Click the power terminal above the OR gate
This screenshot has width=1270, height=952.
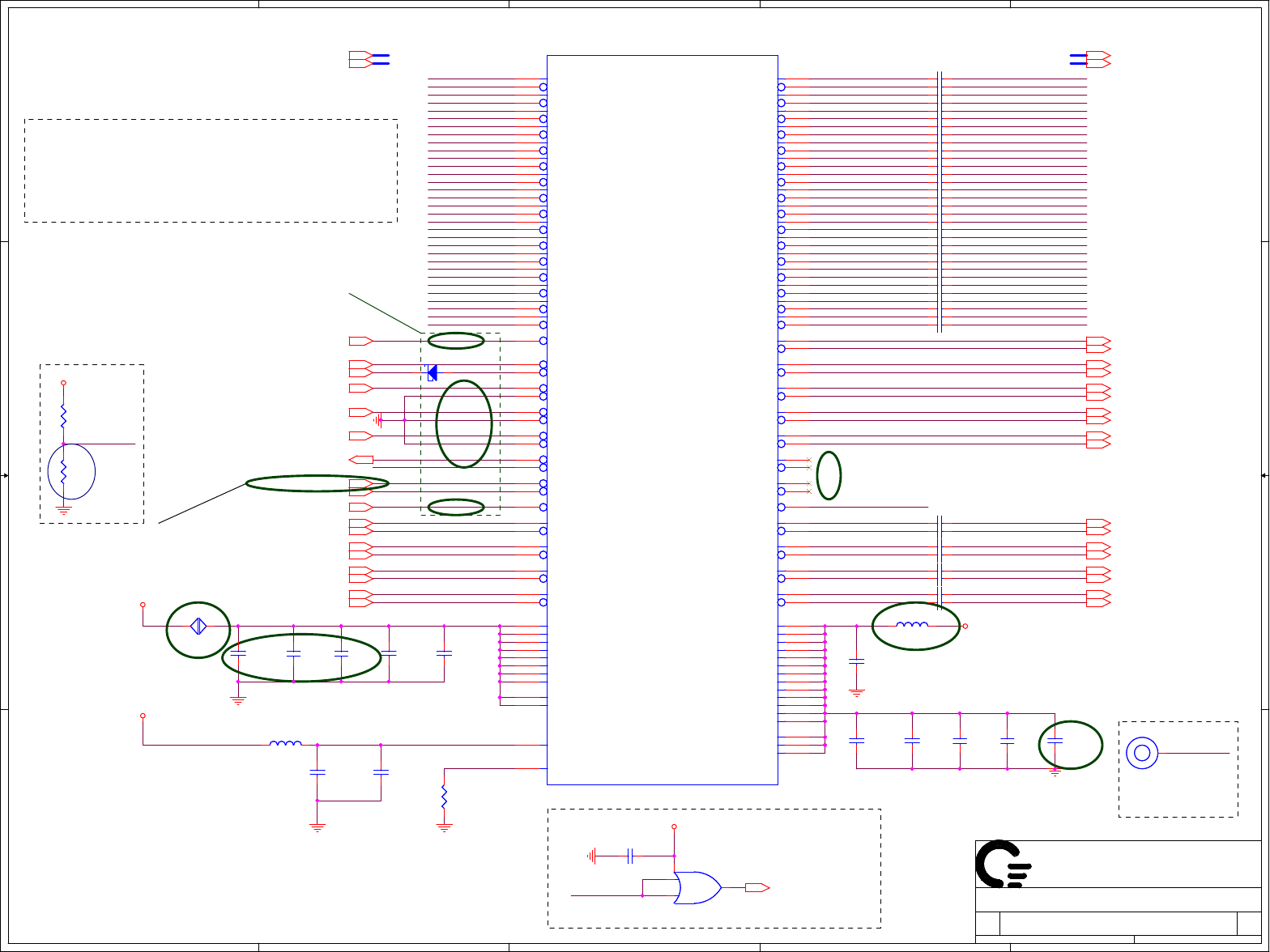[675, 827]
